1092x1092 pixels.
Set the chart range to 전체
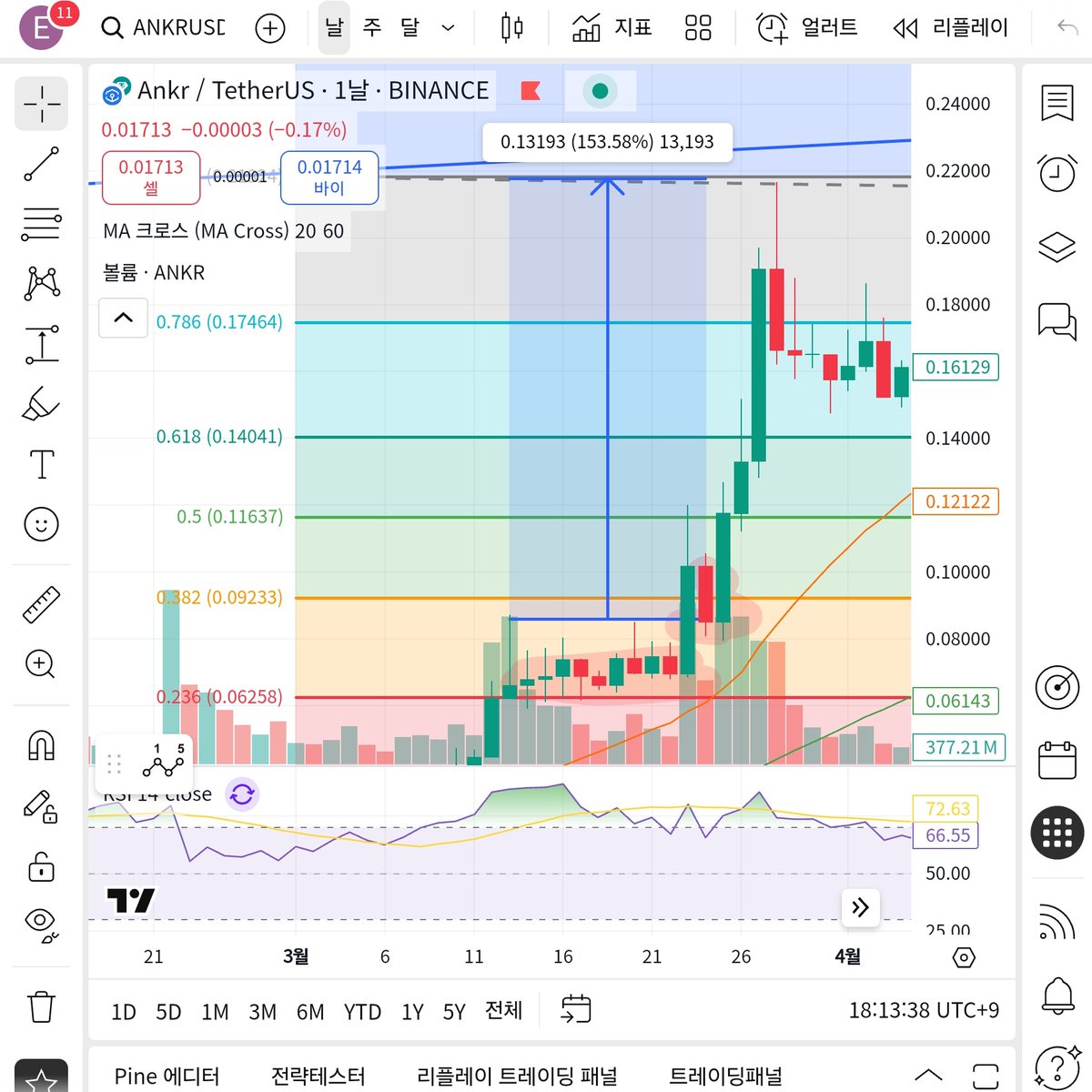503,1011
